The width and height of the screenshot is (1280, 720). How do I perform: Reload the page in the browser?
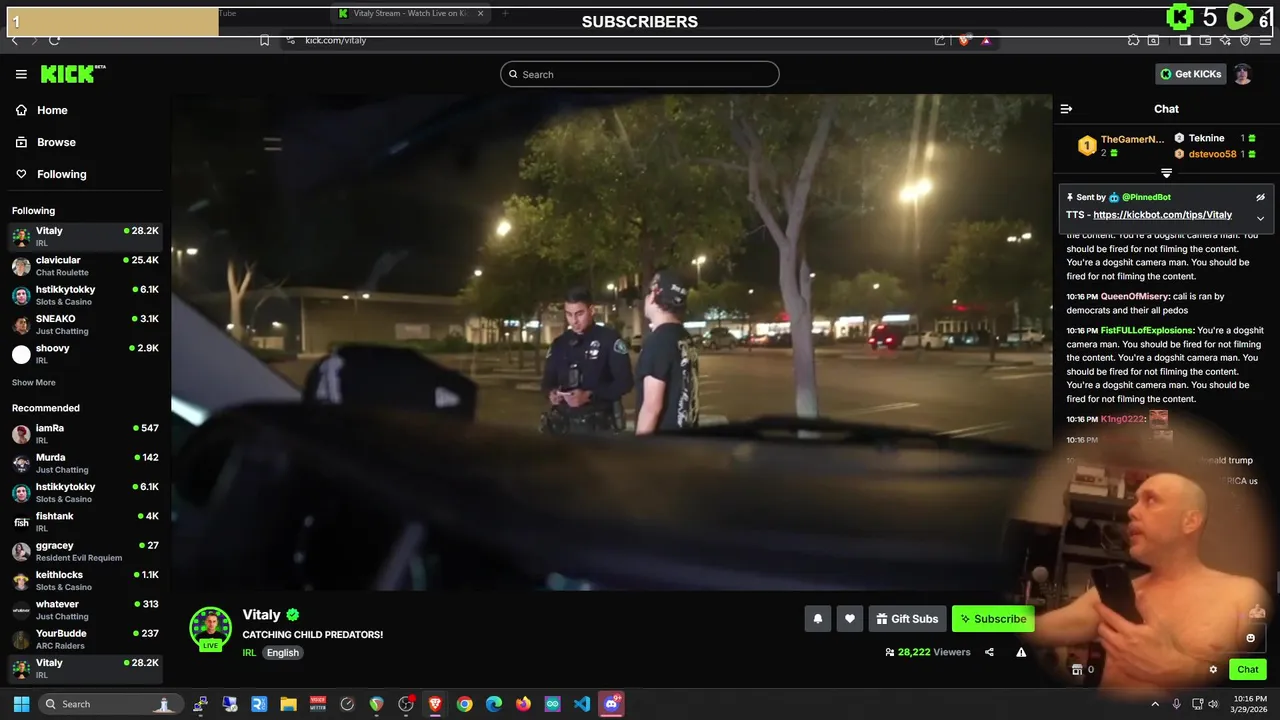[x=54, y=40]
